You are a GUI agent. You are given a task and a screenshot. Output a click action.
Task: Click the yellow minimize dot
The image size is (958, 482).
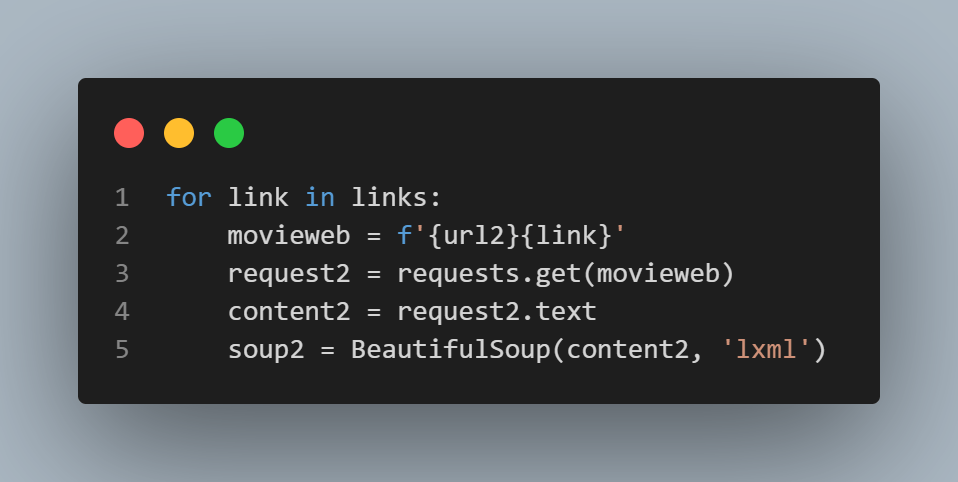(179, 133)
